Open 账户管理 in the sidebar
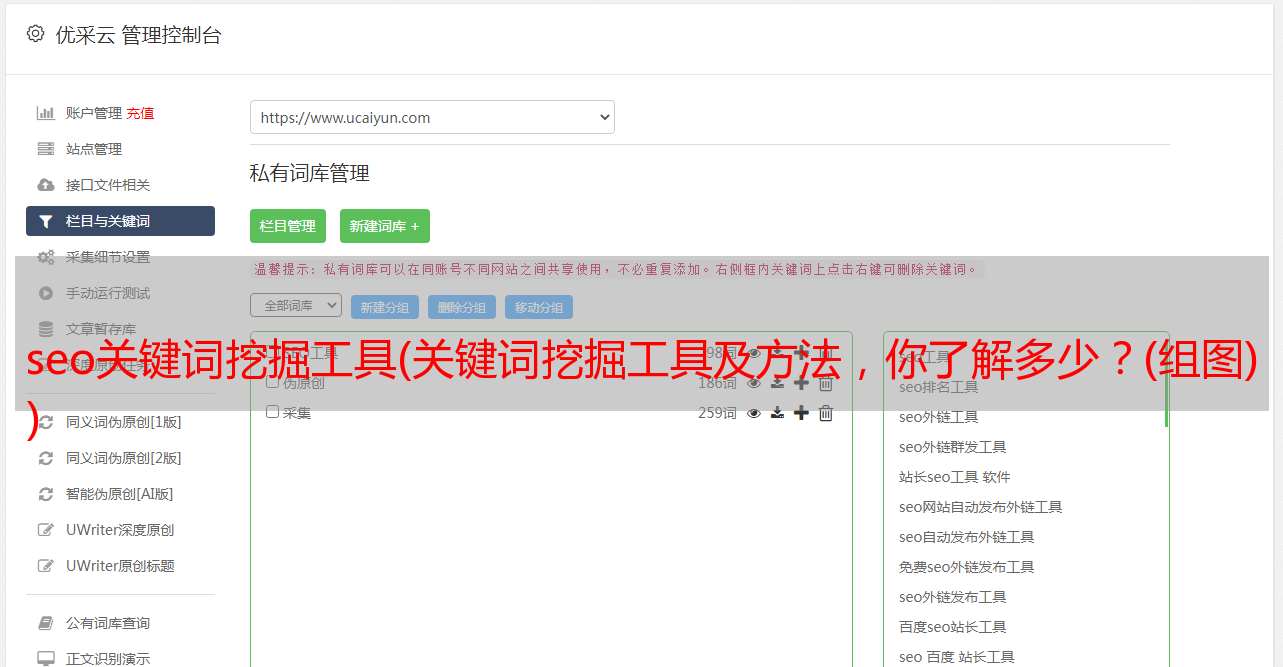1283x667 pixels. [x=94, y=113]
